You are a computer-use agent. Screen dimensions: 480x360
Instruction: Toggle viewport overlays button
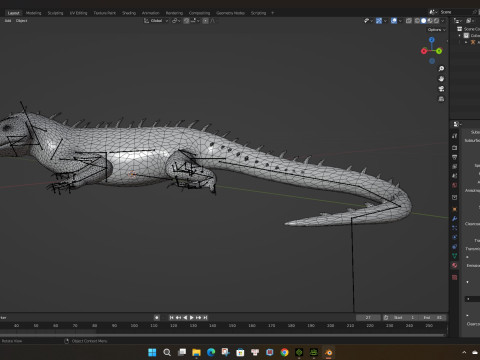pyautogui.click(x=394, y=21)
